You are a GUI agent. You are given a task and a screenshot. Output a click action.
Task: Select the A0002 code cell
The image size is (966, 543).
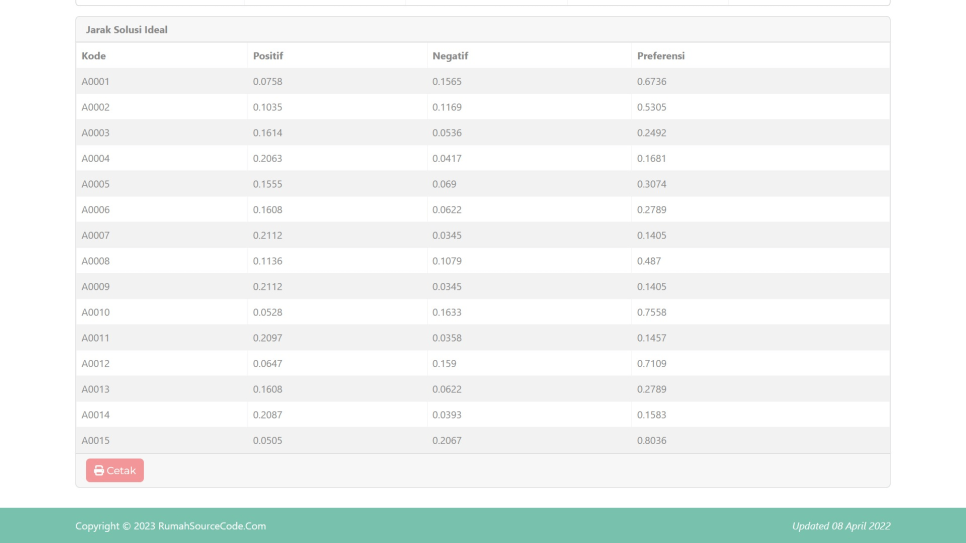[95, 107]
